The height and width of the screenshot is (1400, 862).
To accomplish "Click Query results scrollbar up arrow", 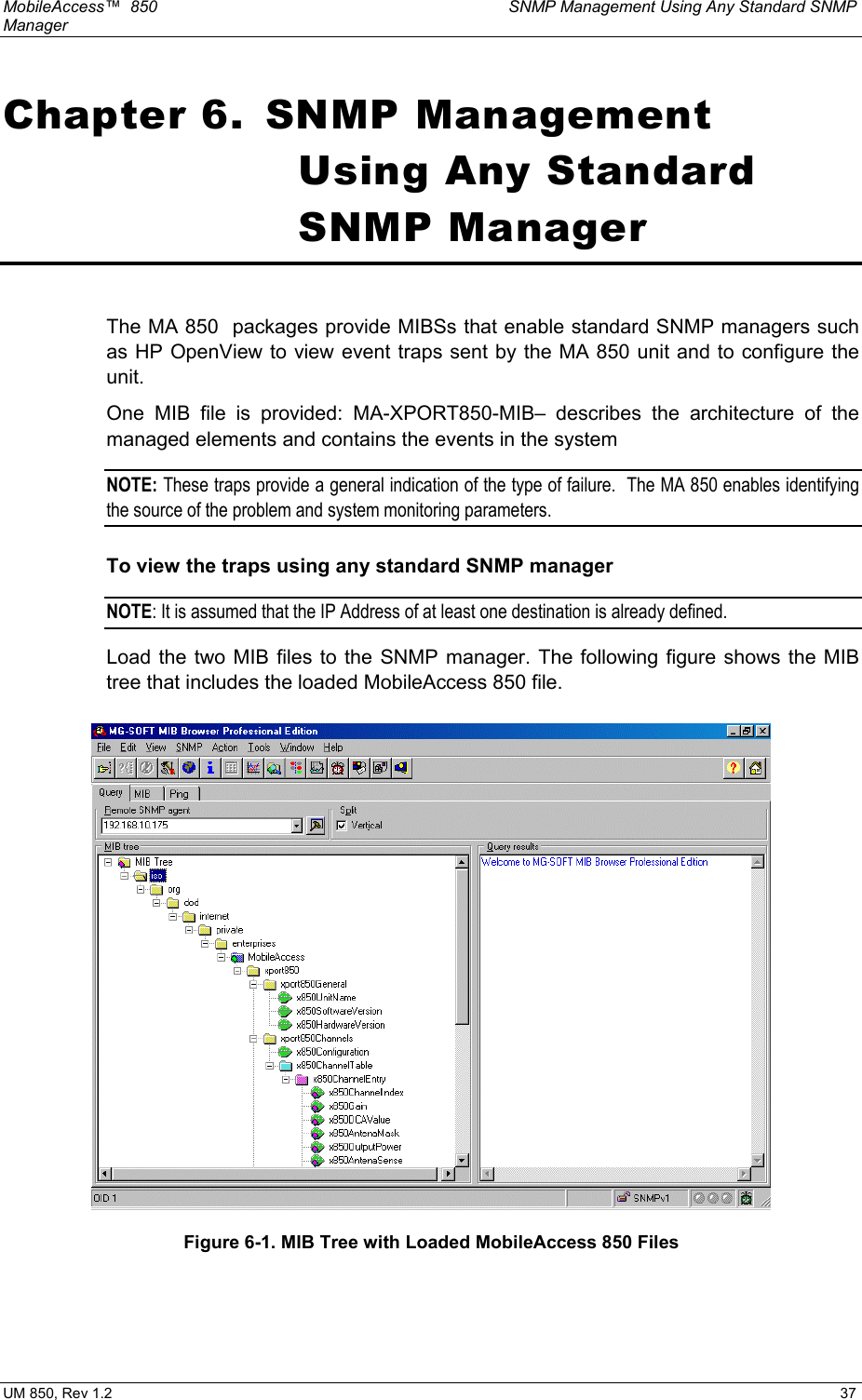I will click(758, 862).
